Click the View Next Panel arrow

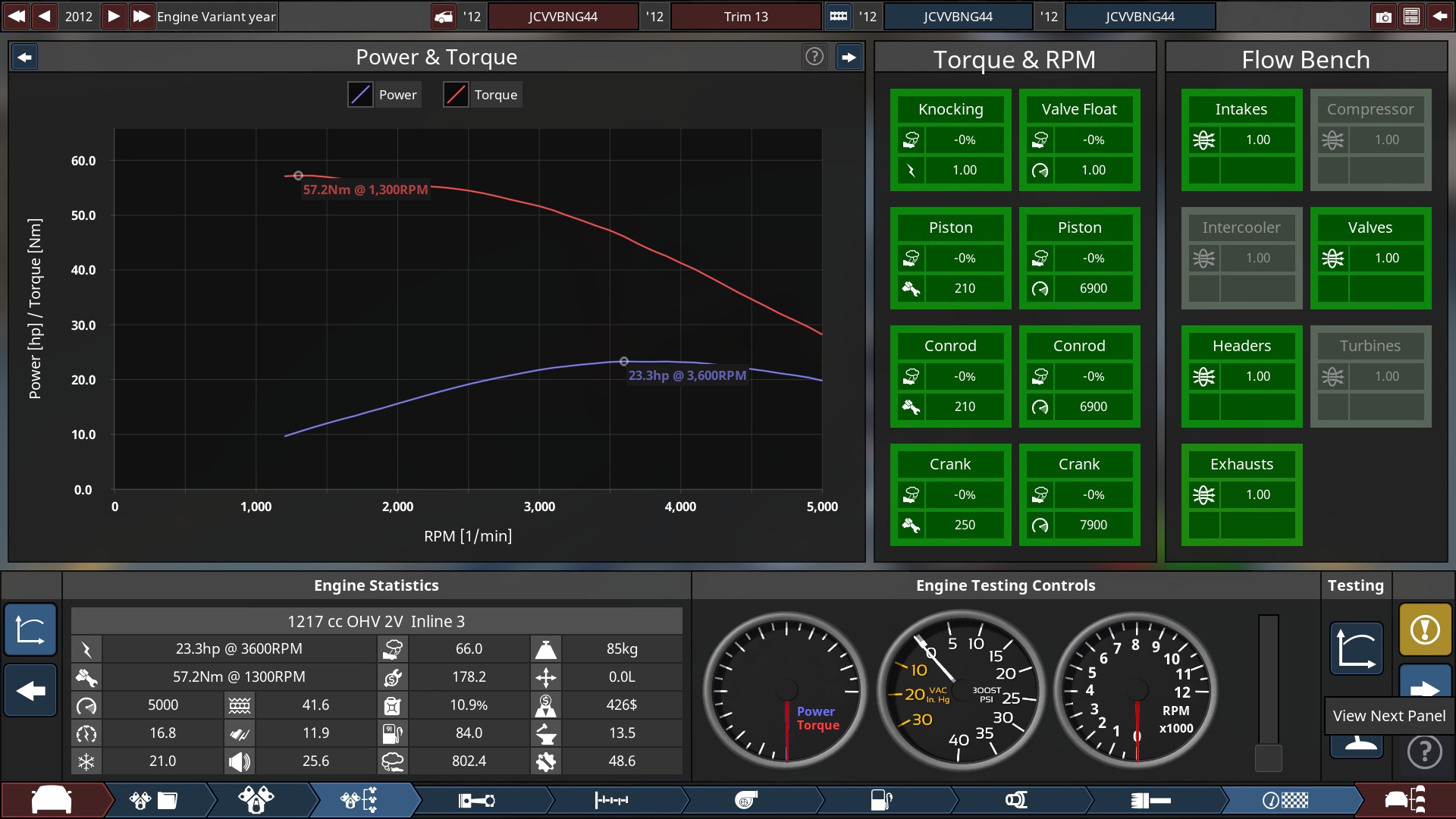tap(1425, 681)
